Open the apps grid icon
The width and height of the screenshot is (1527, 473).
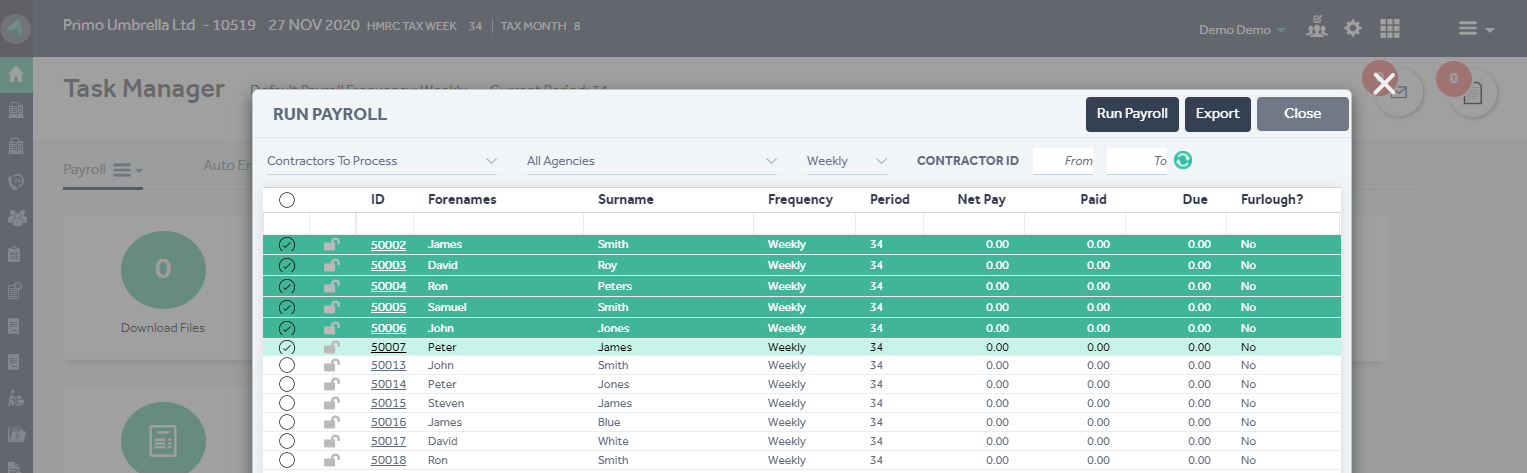tap(1389, 29)
